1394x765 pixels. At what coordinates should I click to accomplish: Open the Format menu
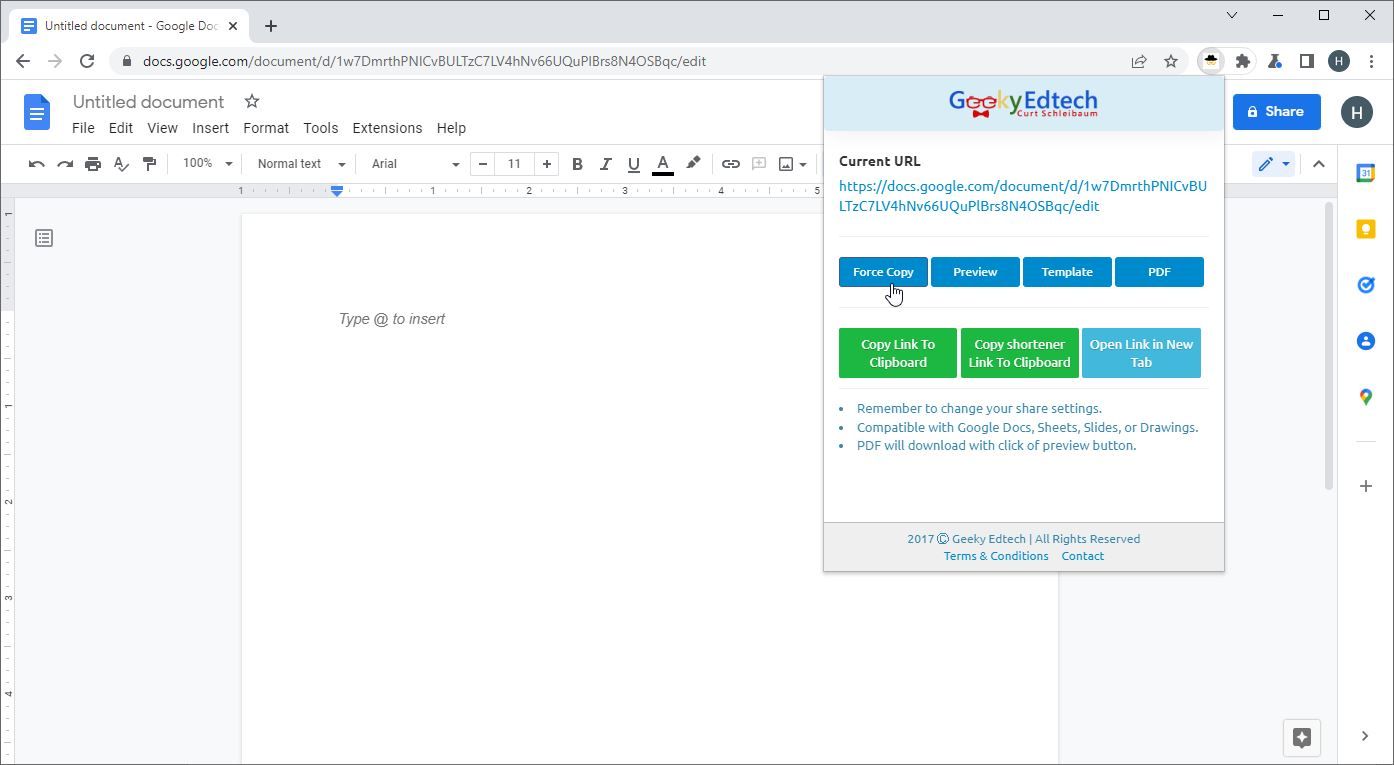(x=266, y=128)
